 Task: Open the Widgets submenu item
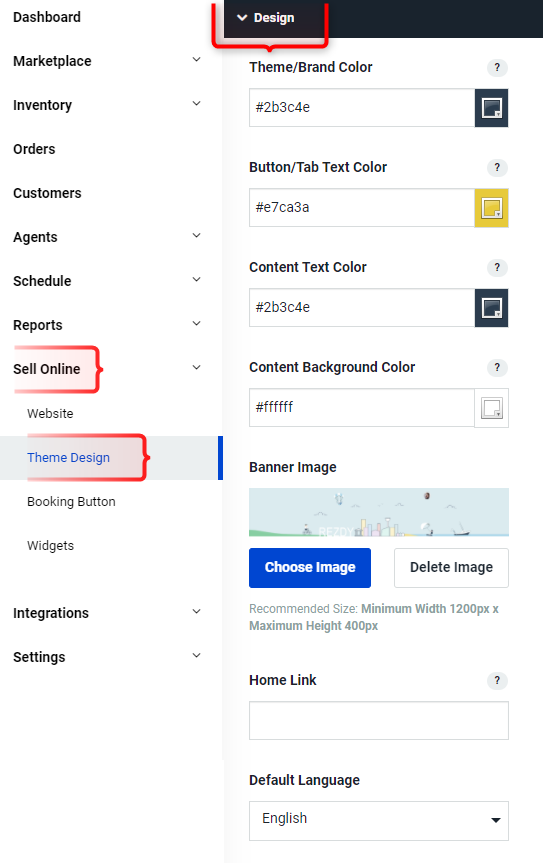tap(51, 545)
